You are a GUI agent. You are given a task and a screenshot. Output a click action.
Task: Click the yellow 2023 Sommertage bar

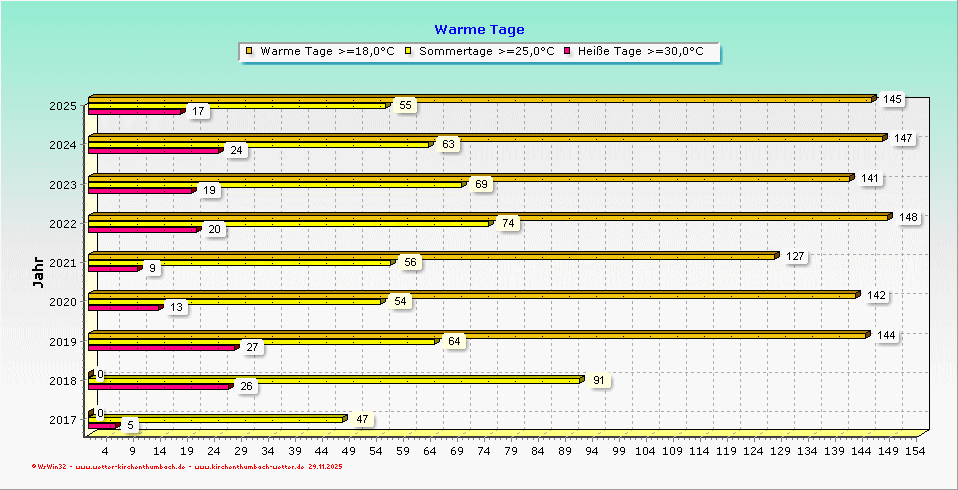click(275, 184)
